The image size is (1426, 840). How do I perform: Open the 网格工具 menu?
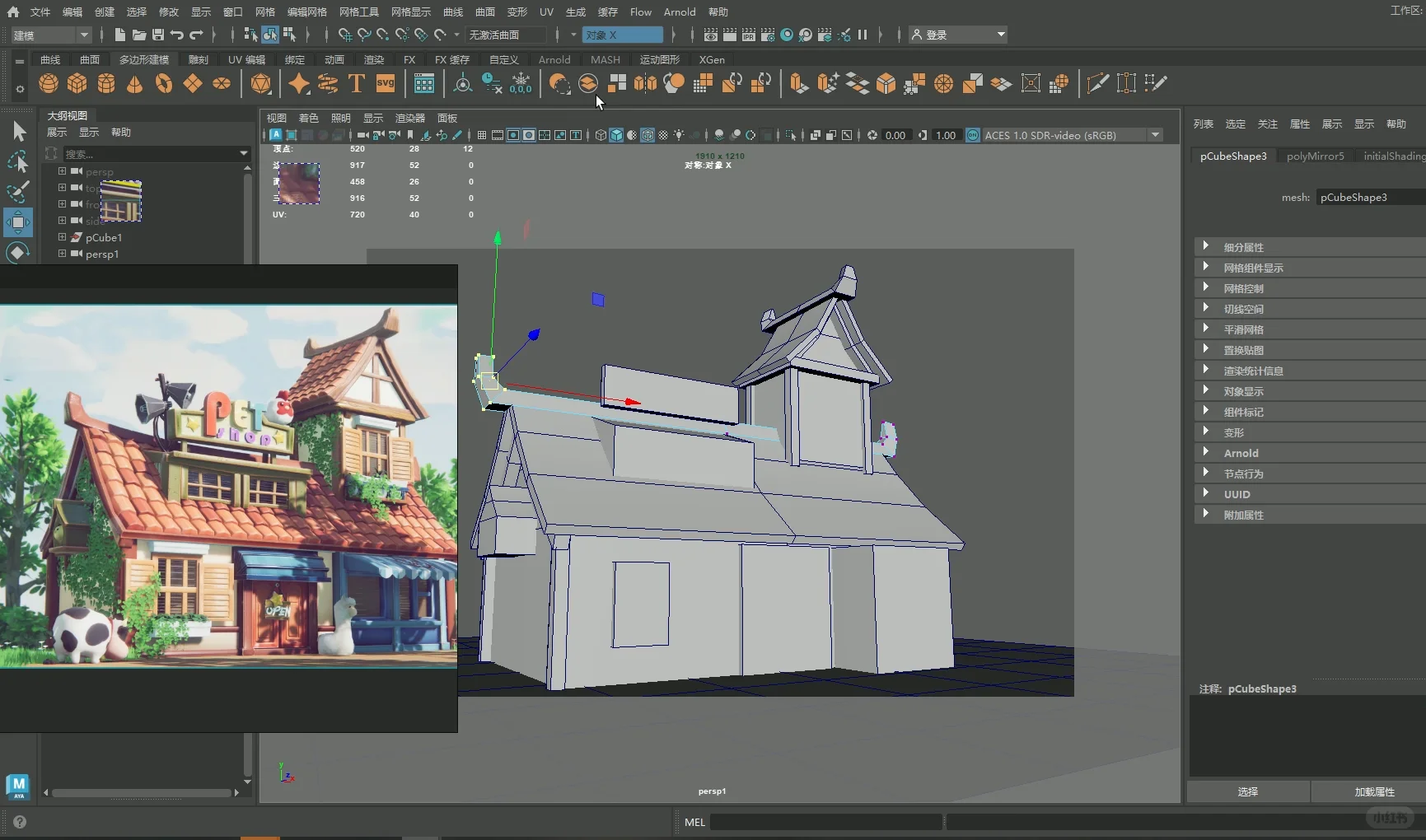point(358,12)
